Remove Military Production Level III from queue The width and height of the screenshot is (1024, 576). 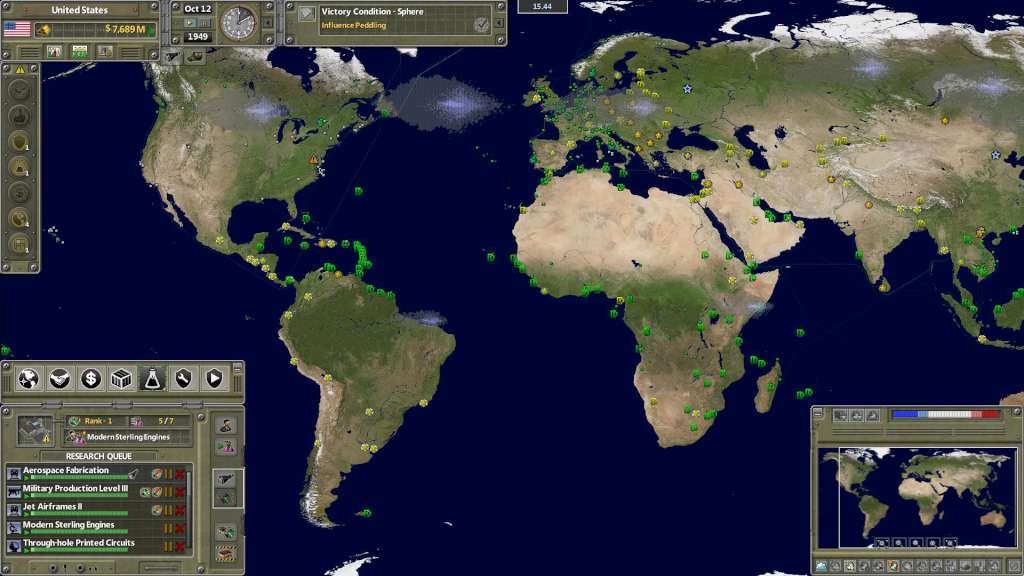click(x=178, y=490)
